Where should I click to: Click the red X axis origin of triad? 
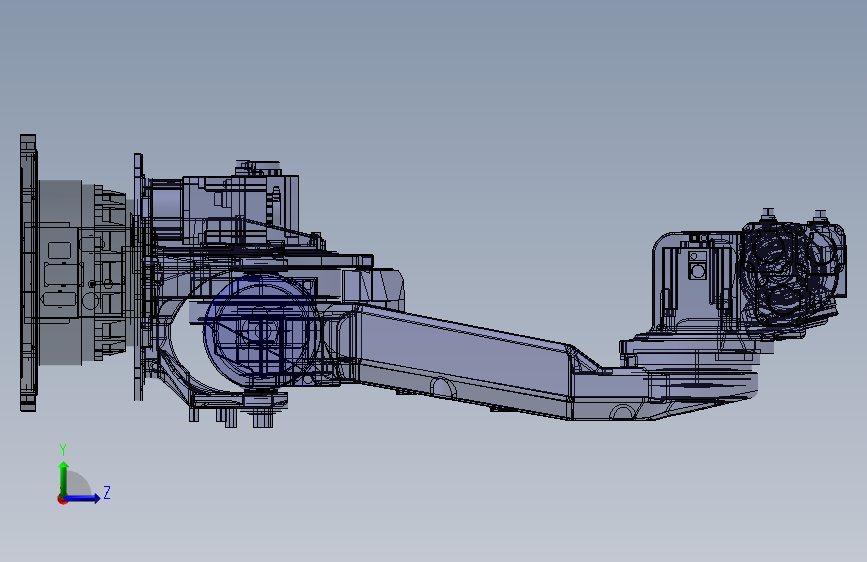(62, 499)
